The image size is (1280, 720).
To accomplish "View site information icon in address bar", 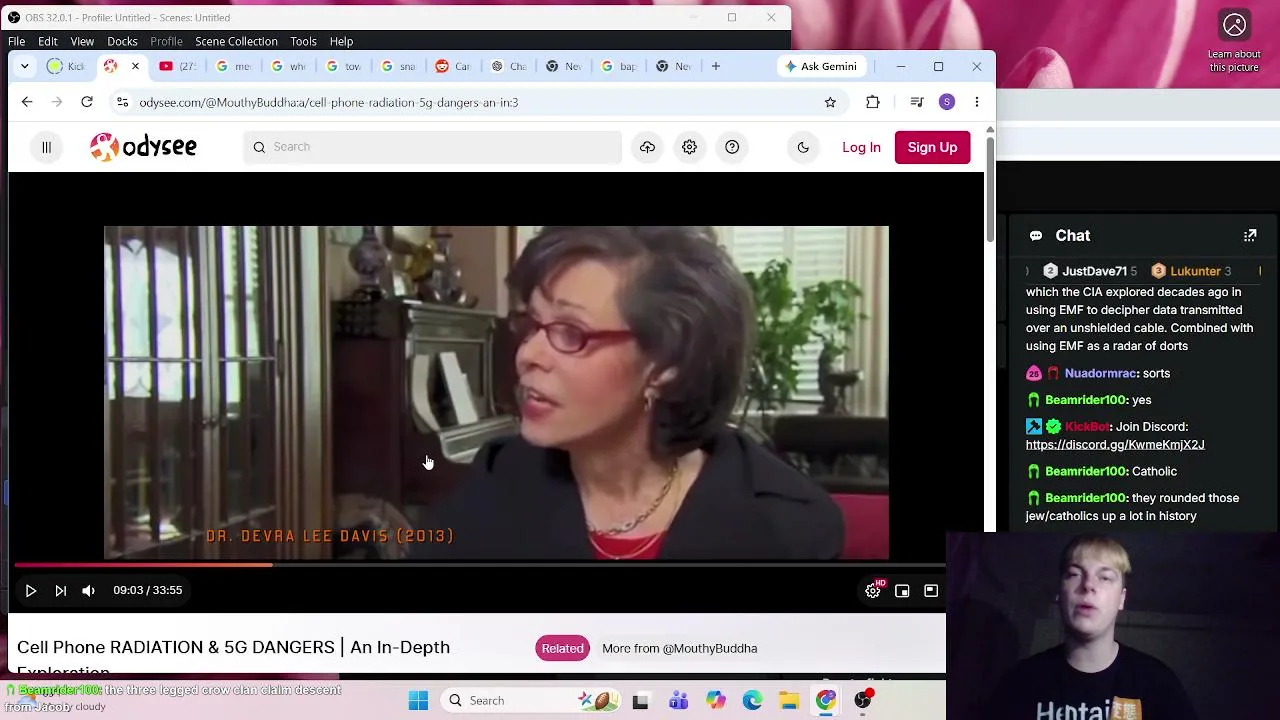I will (x=121, y=102).
